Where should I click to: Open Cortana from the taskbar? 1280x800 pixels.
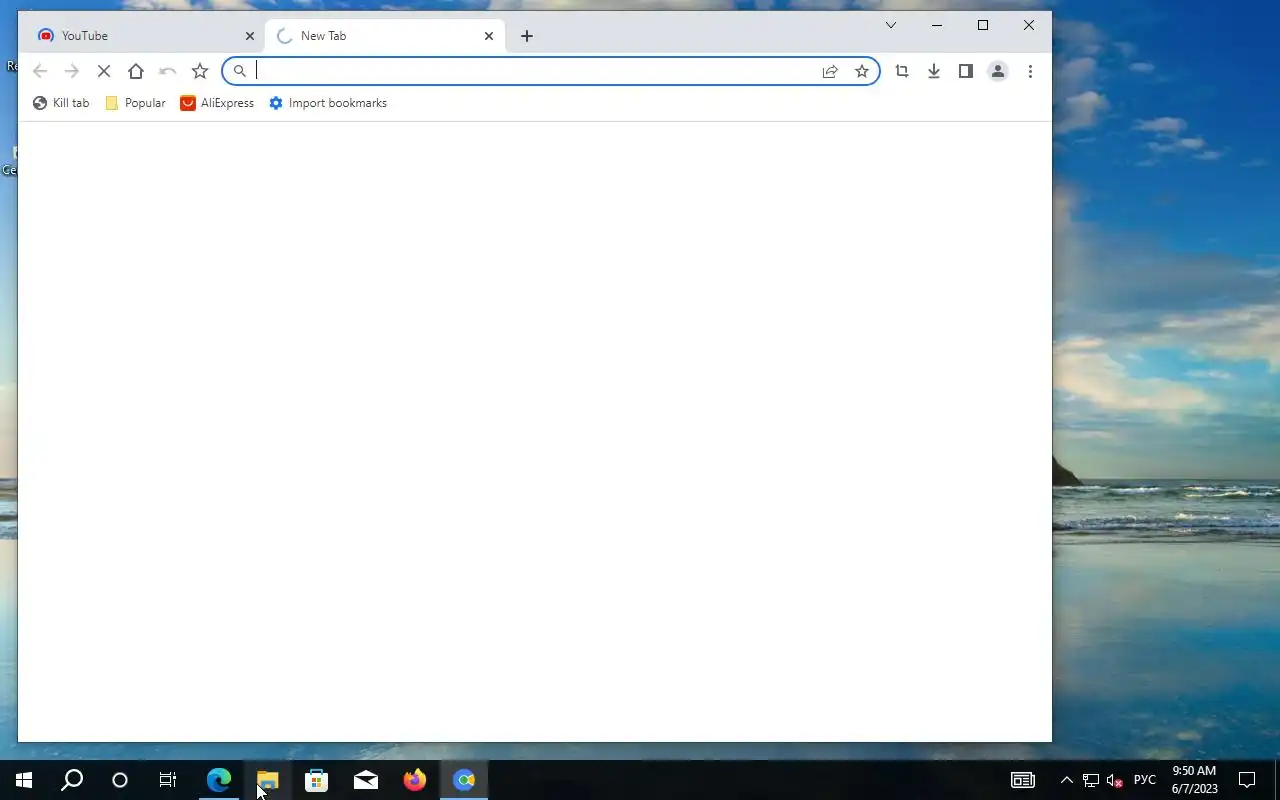click(x=120, y=780)
